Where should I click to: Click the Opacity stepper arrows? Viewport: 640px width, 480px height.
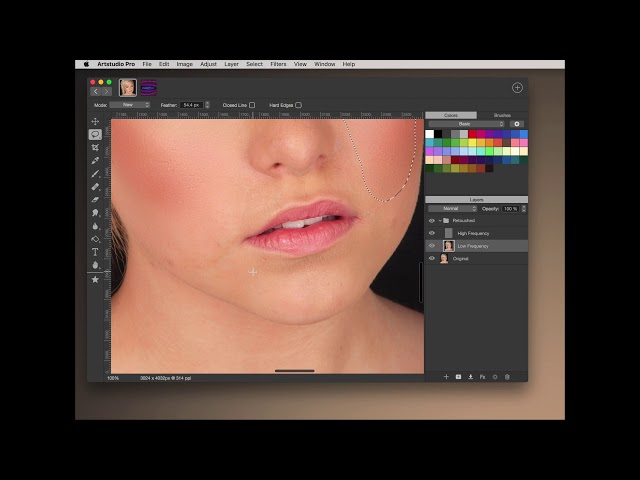point(524,209)
